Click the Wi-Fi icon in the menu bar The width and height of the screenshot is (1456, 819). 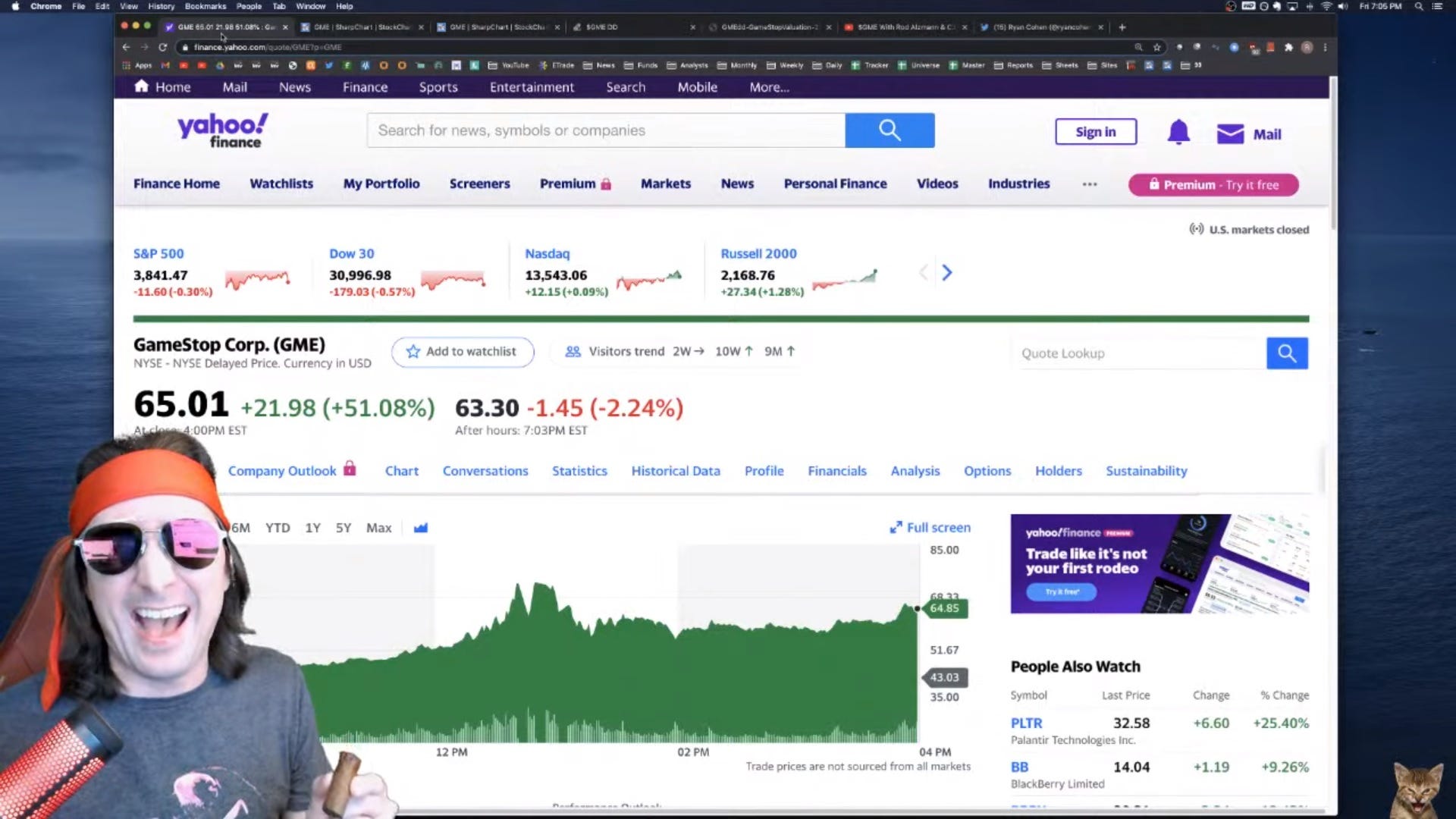(x=1326, y=6)
